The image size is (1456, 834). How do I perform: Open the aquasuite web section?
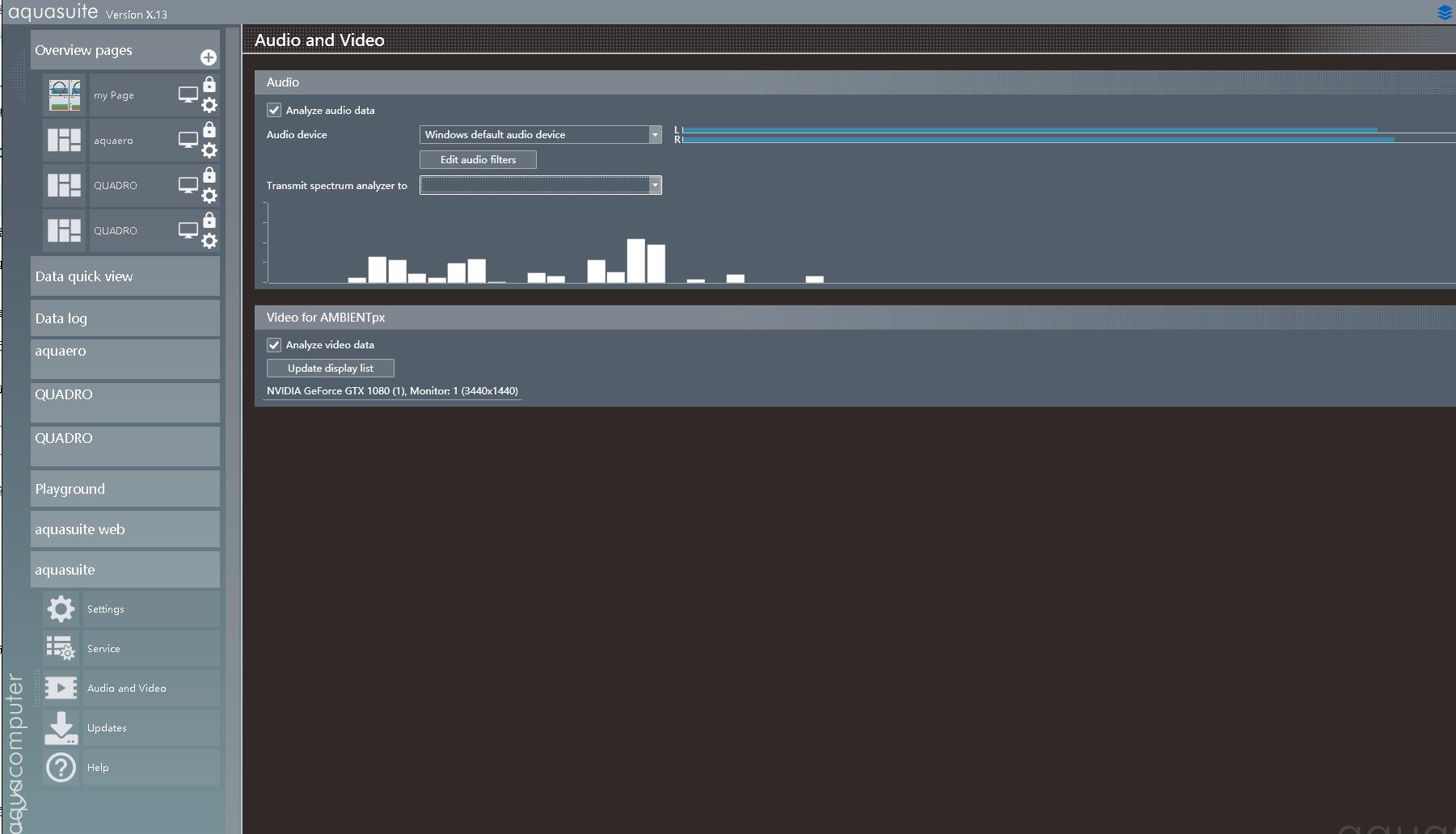click(x=124, y=529)
